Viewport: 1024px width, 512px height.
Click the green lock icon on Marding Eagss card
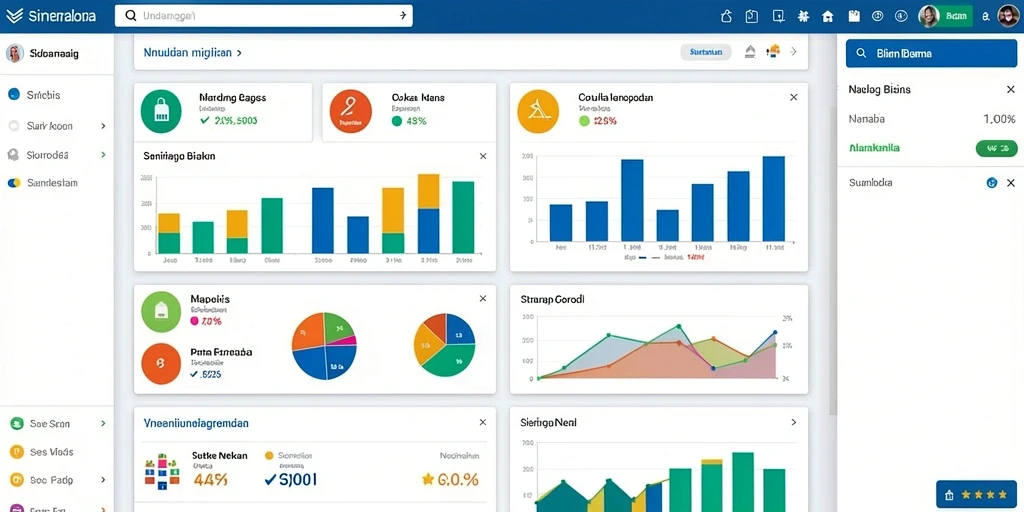161,111
